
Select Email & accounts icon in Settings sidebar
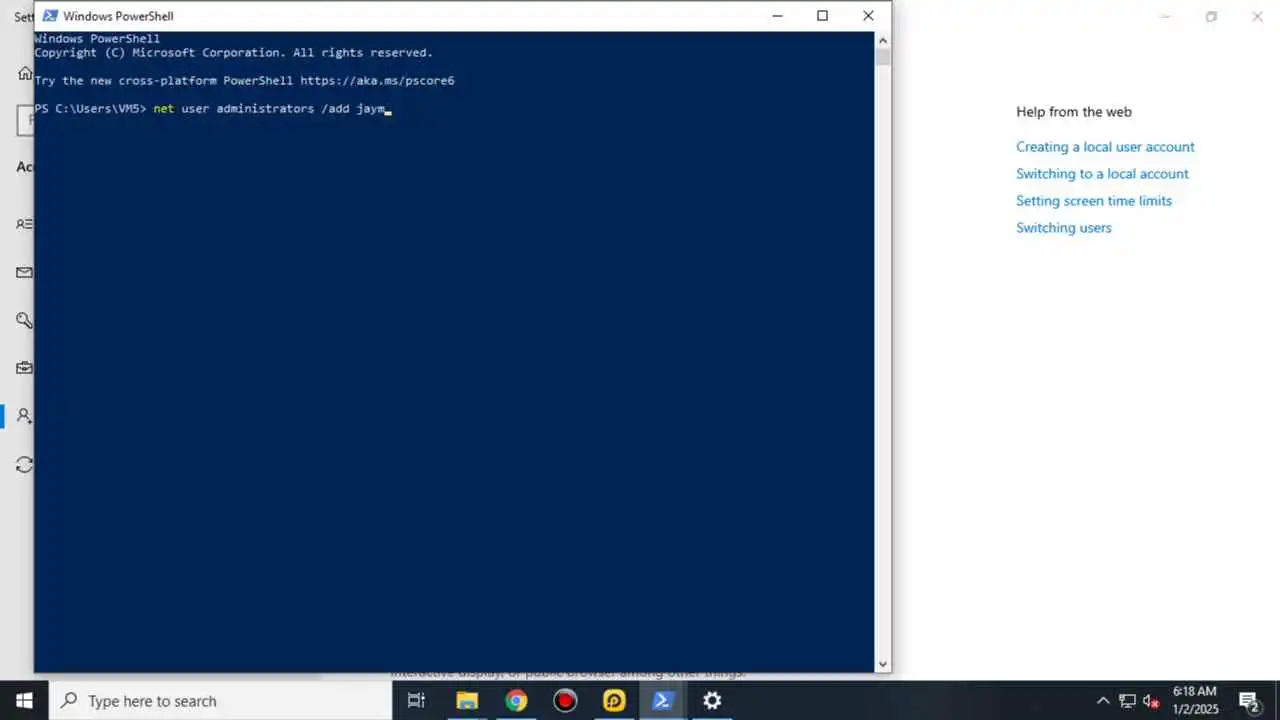point(24,272)
